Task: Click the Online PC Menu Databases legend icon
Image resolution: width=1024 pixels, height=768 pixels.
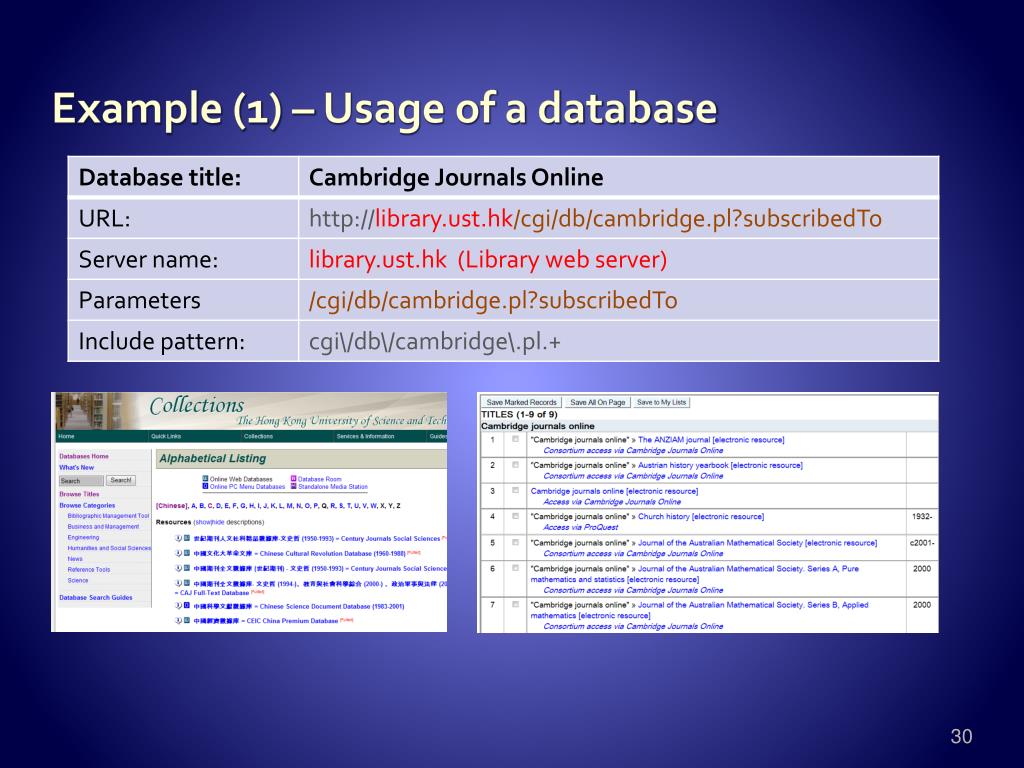Action: point(205,487)
